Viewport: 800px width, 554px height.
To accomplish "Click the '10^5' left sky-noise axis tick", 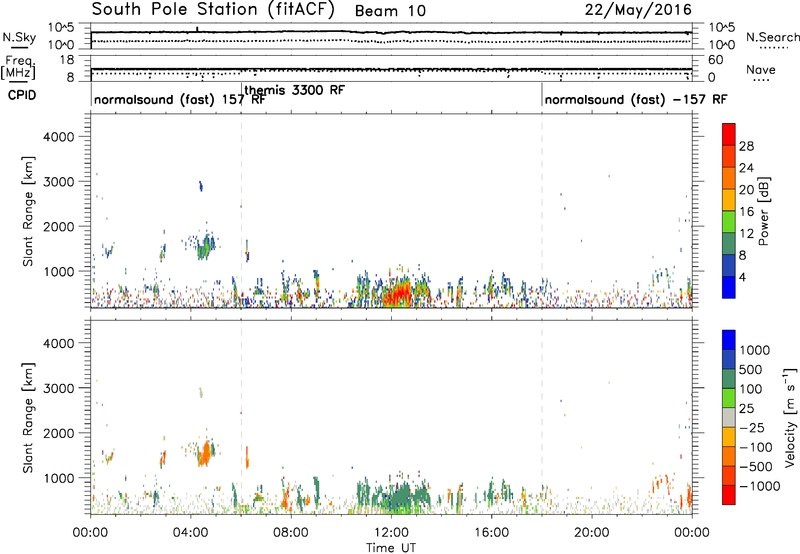I will 61,28.
